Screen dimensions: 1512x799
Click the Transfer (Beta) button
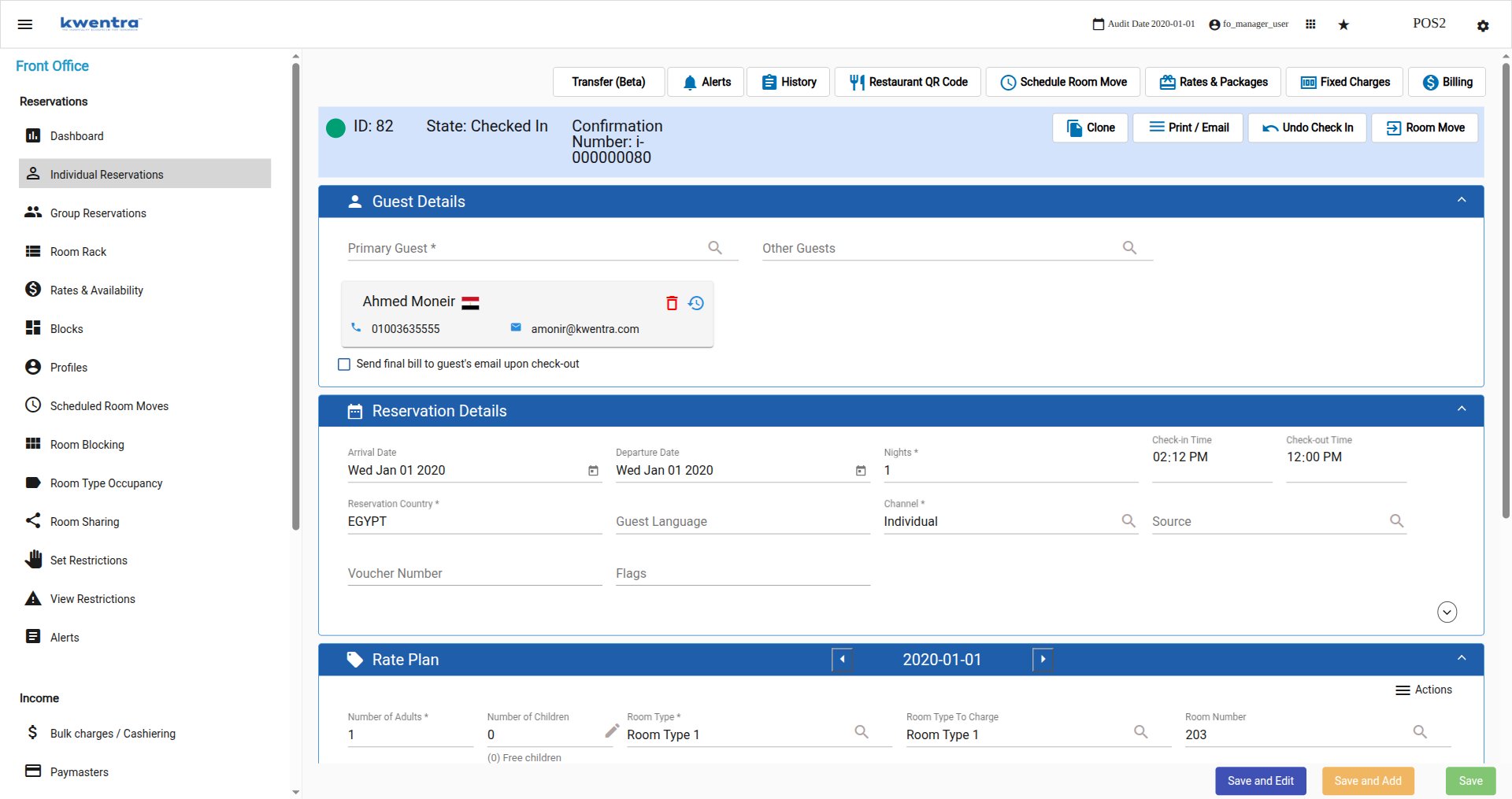[x=608, y=82]
